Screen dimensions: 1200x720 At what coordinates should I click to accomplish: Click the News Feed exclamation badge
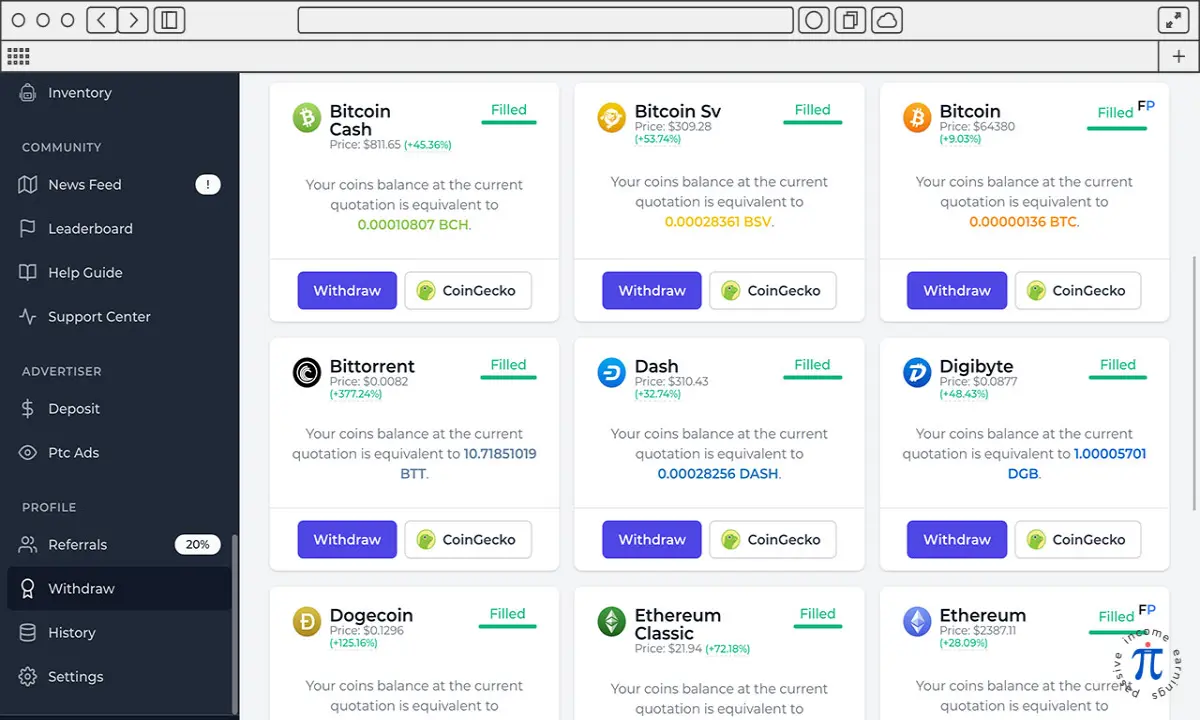click(207, 184)
